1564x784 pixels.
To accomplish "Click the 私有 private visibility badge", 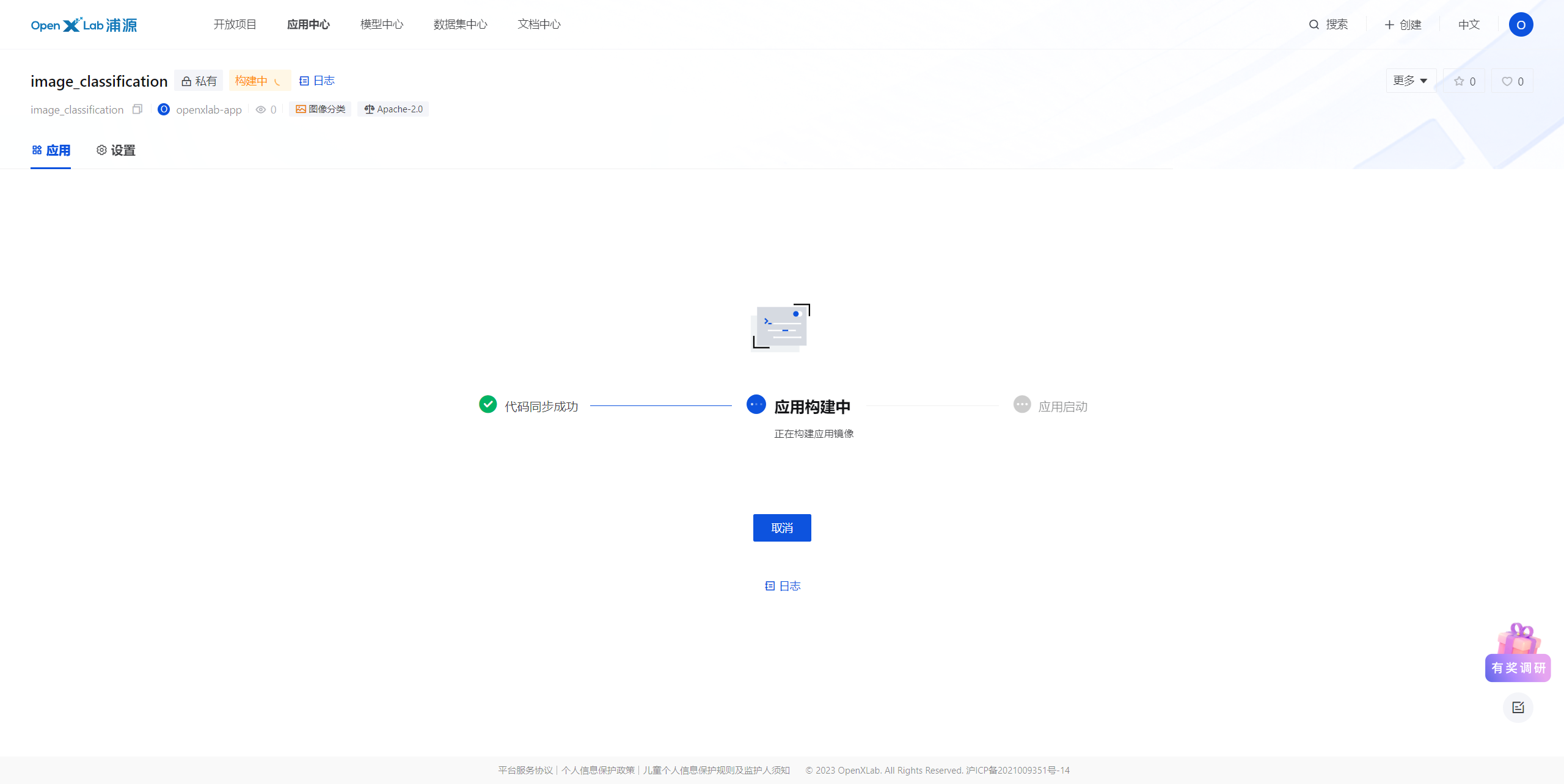I will point(199,80).
